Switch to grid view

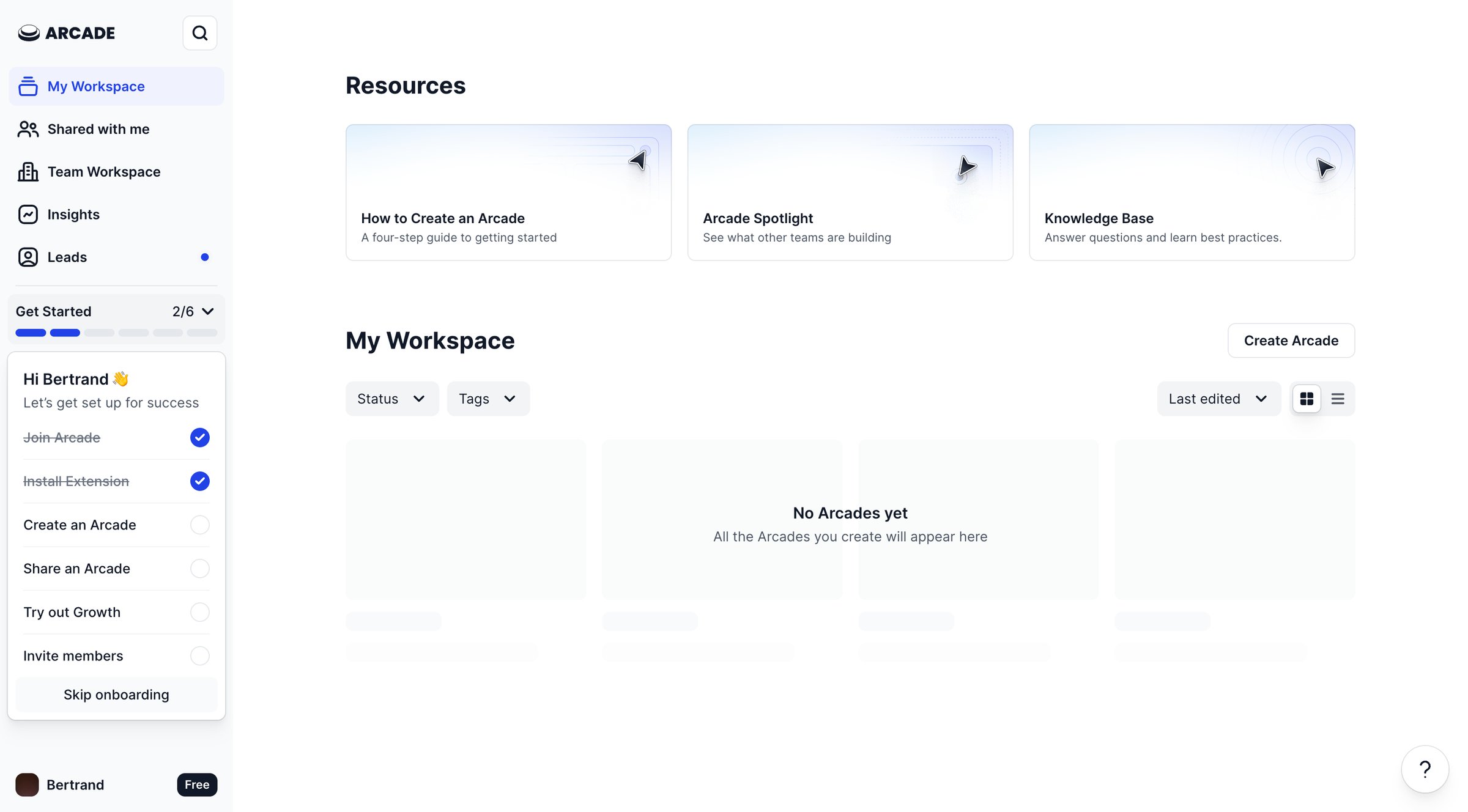click(x=1307, y=399)
